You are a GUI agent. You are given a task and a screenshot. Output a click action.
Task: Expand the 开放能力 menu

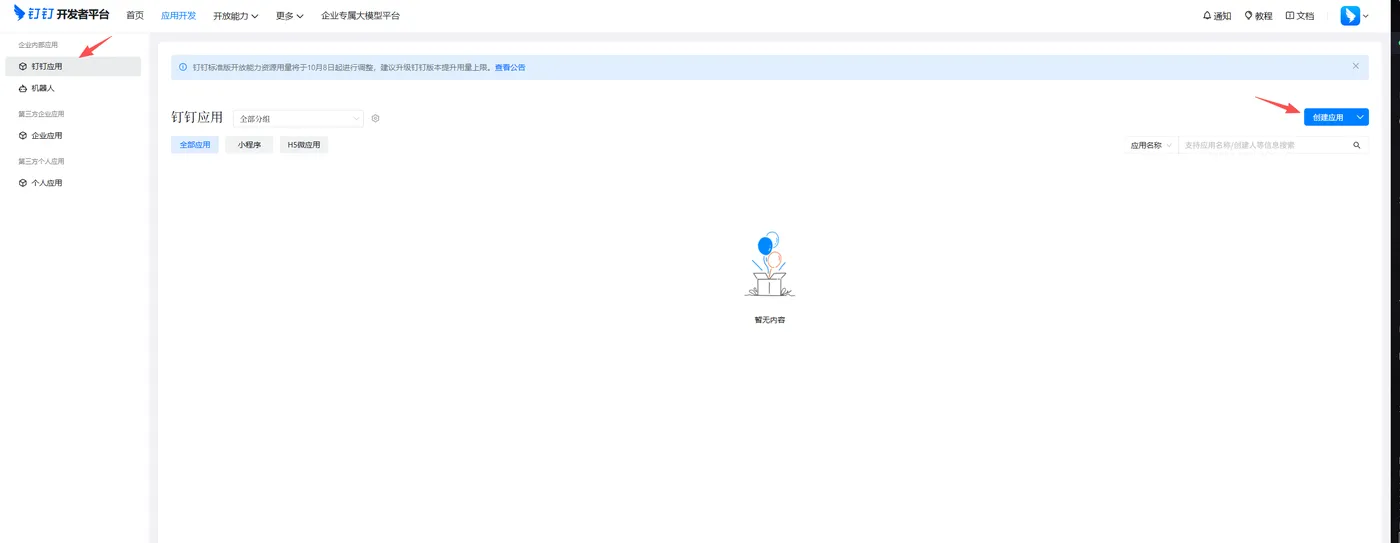(236, 16)
